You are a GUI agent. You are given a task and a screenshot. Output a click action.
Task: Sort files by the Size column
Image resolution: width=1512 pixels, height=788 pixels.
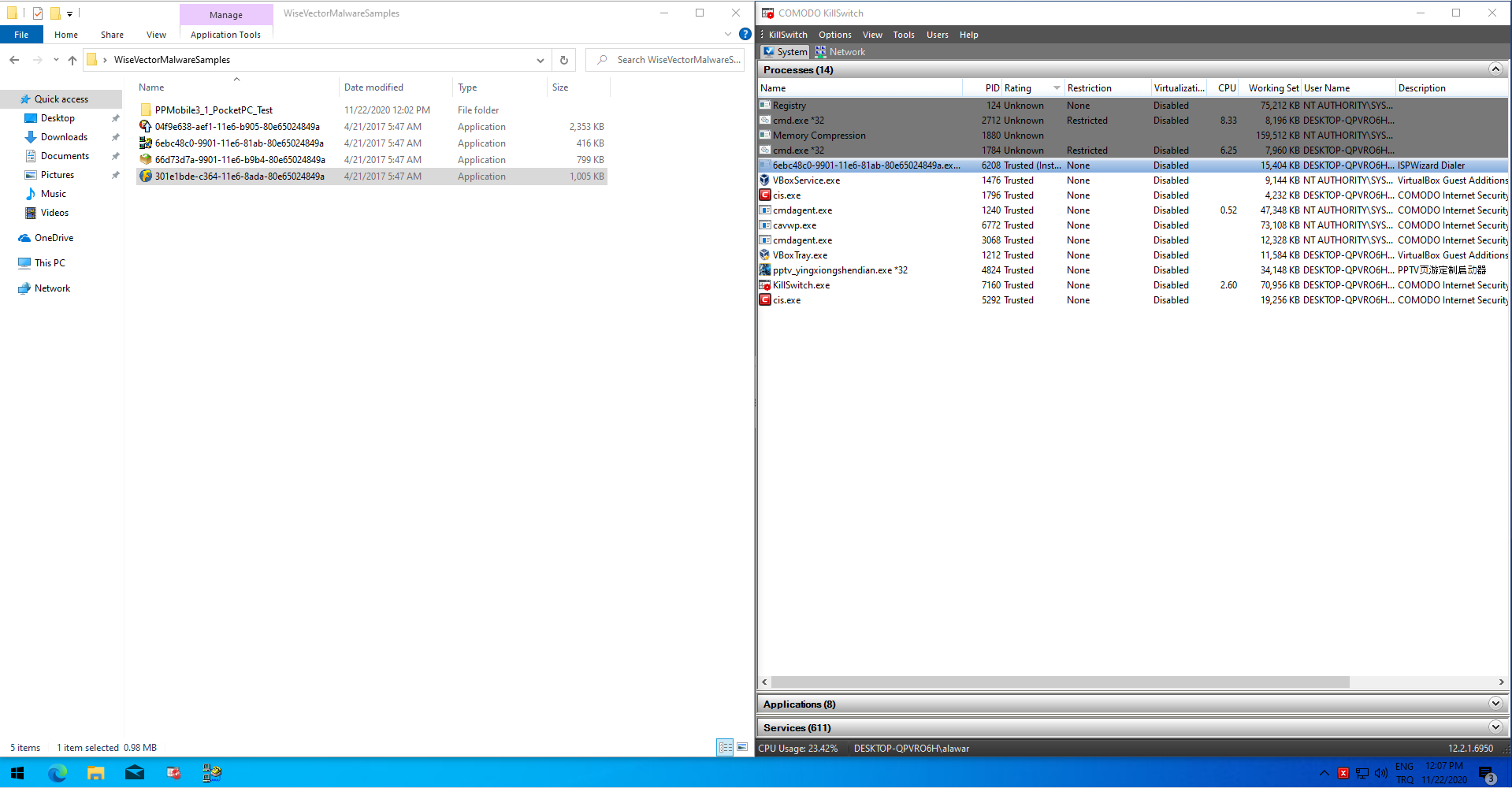pos(578,87)
